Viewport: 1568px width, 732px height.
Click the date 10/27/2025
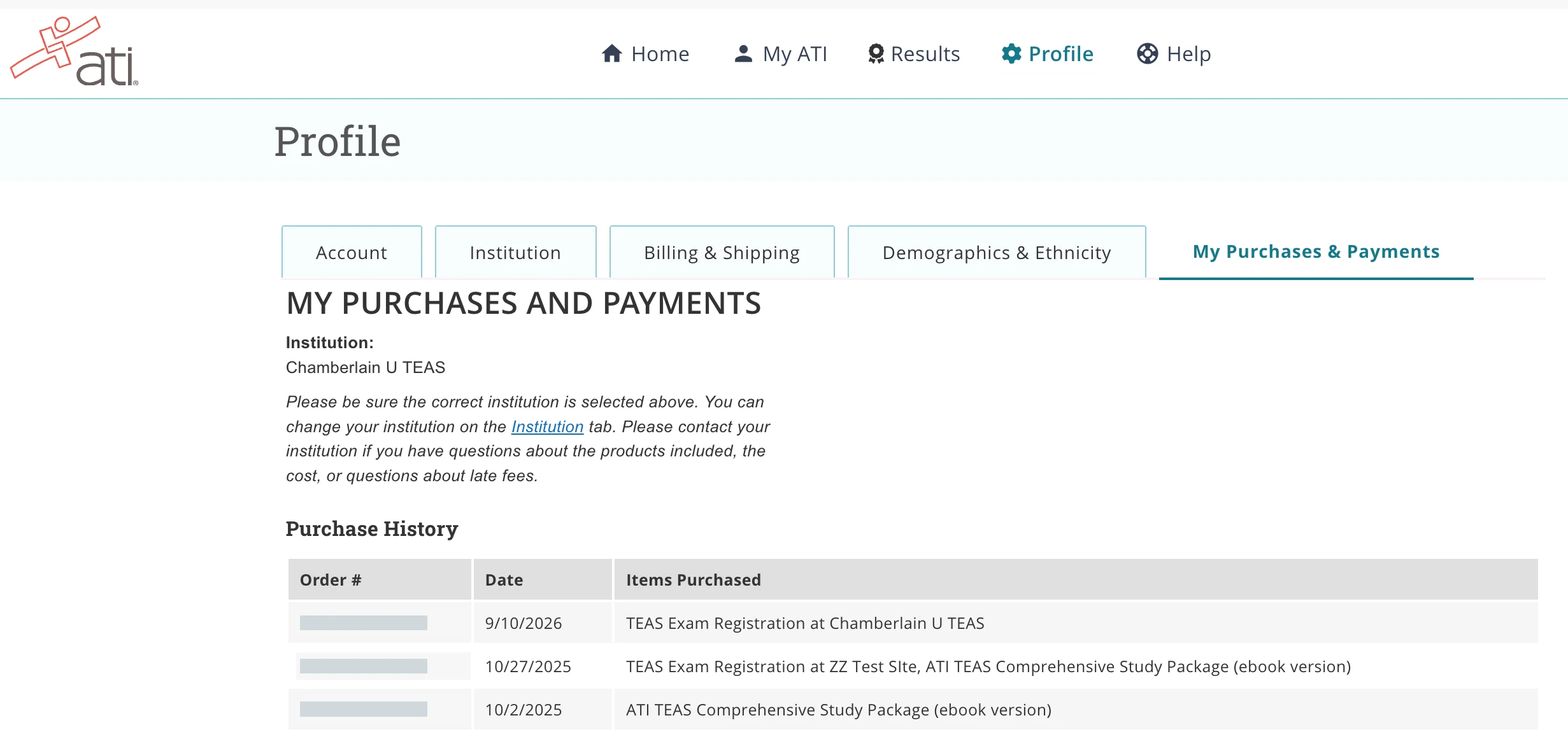[x=528, y=666]
